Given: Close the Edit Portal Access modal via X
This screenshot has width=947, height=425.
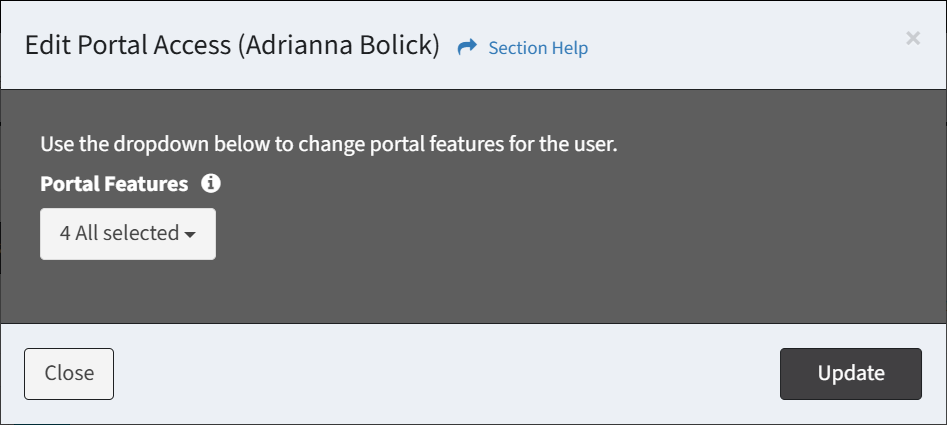Looking at the screenshot, I should (x=912, y=39).
